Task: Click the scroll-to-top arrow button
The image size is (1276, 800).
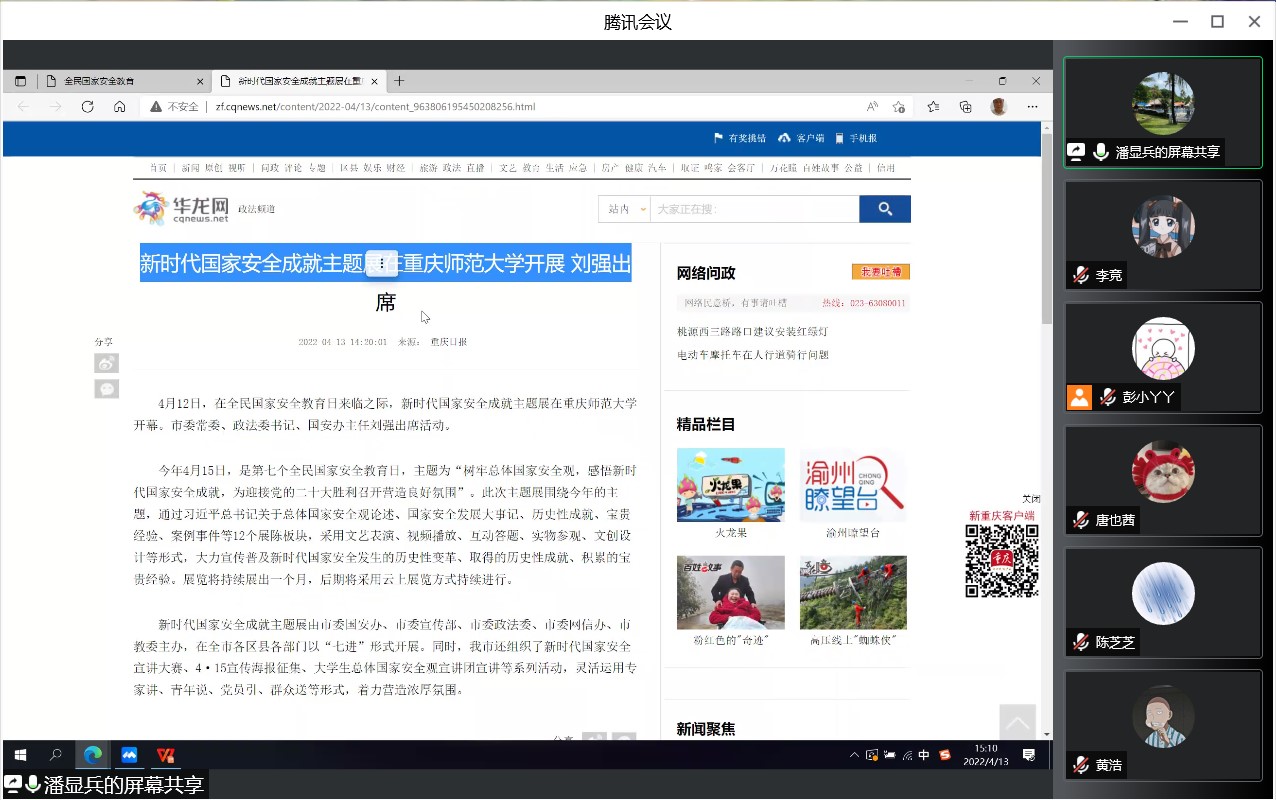Action: tap(1018, 722)
